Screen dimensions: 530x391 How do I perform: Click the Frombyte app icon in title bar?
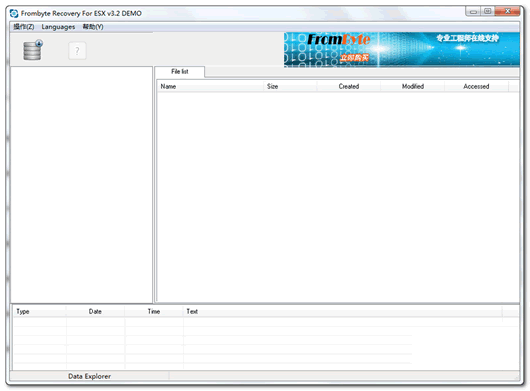pyautogui.click(x=14, y=14)
